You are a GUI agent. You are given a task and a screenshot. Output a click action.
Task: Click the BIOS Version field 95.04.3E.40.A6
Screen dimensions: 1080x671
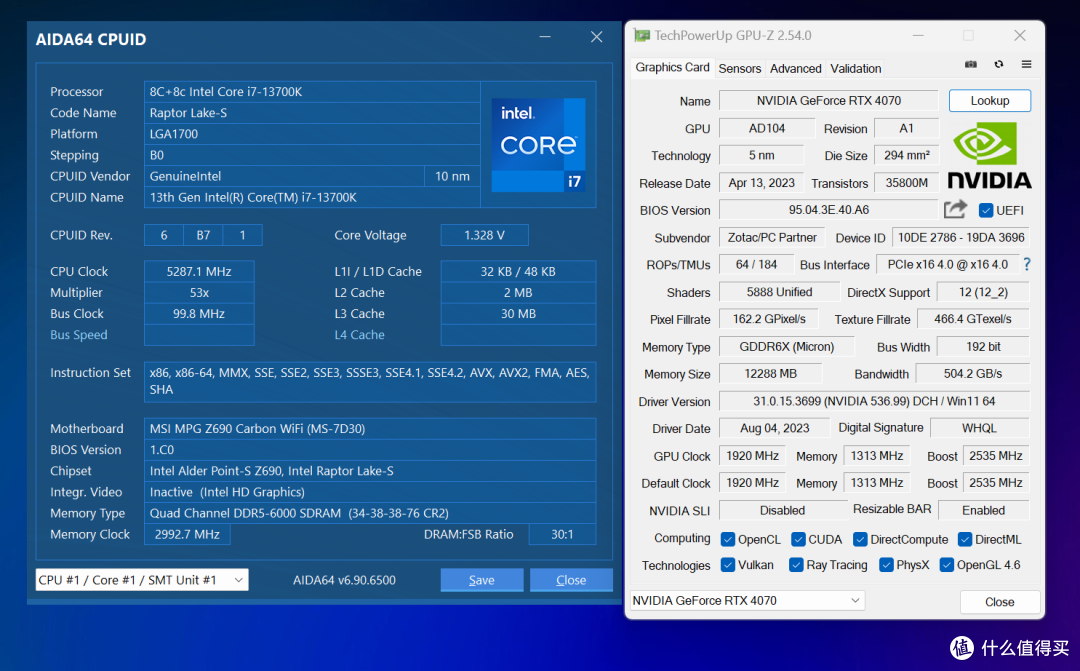[829, 209]
